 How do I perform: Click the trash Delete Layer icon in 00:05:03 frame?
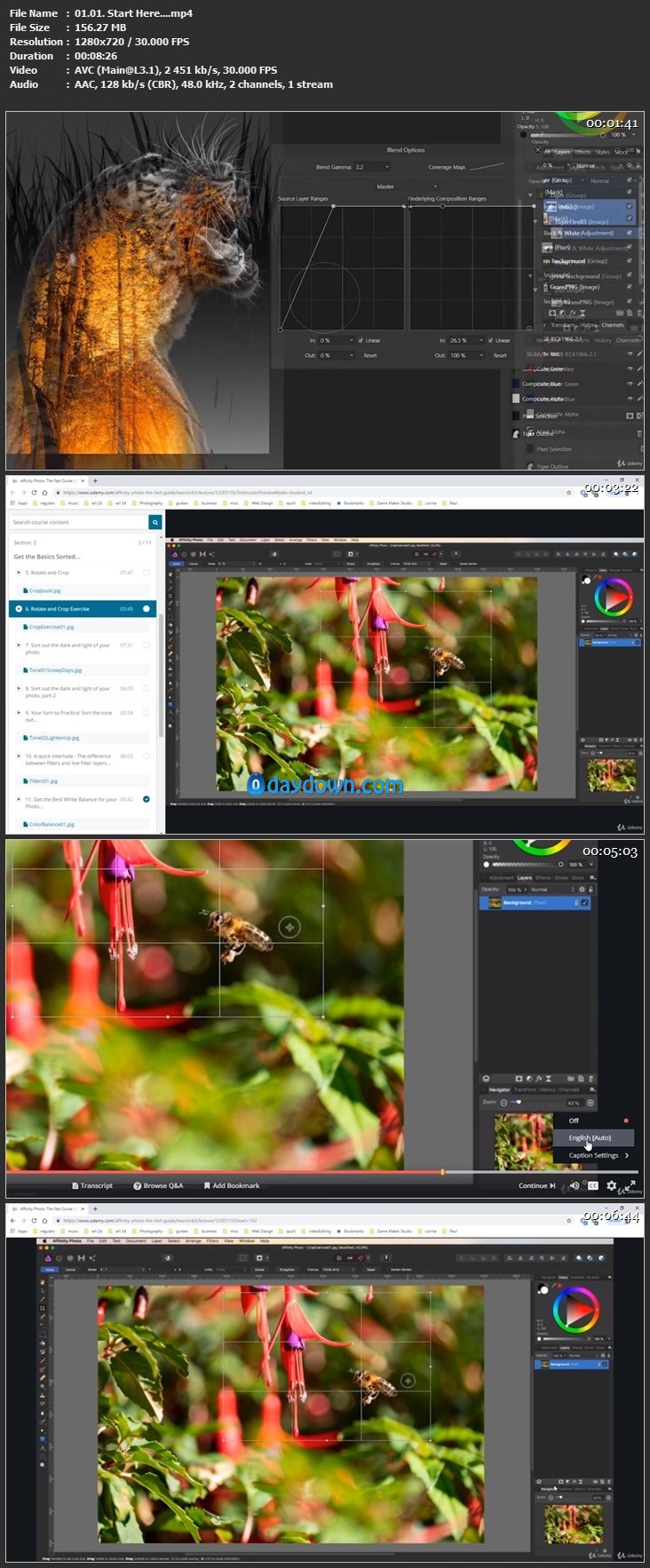[x=591, y=1079]
